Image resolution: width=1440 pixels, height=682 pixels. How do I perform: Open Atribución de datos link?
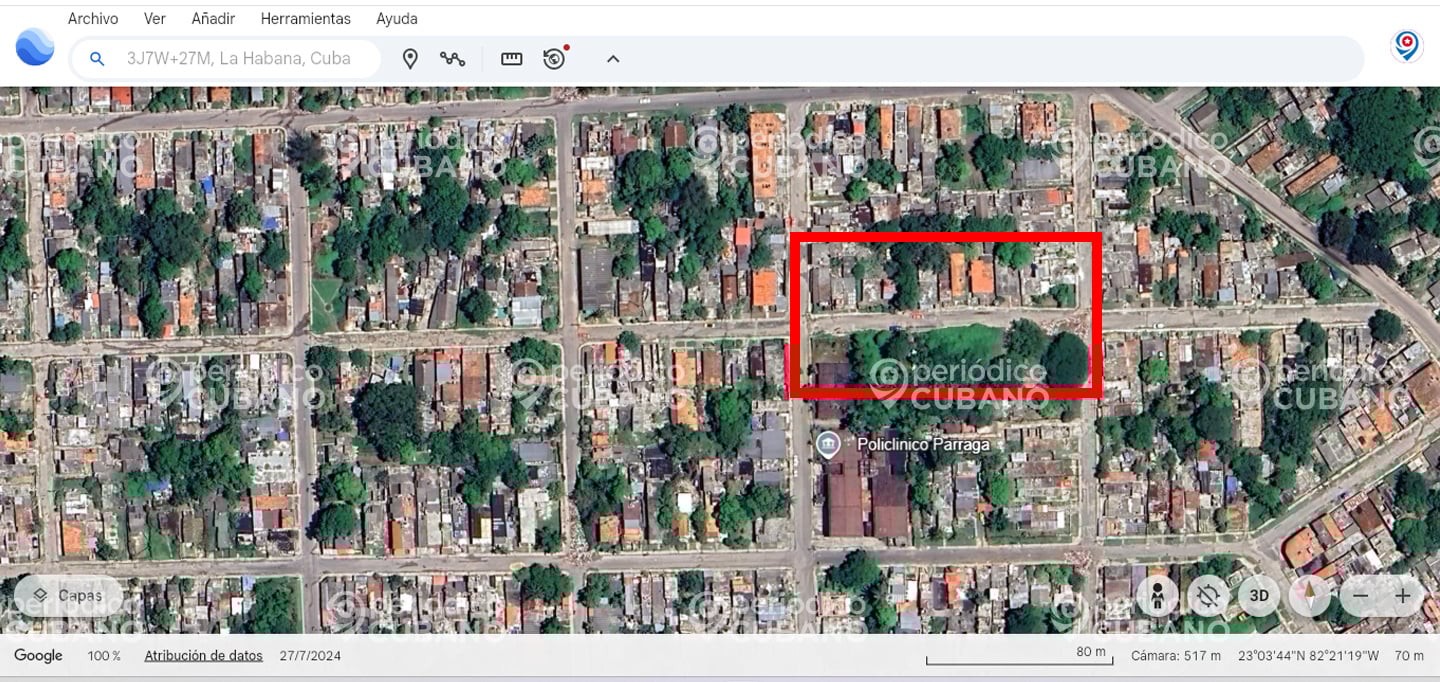[203, 656]
